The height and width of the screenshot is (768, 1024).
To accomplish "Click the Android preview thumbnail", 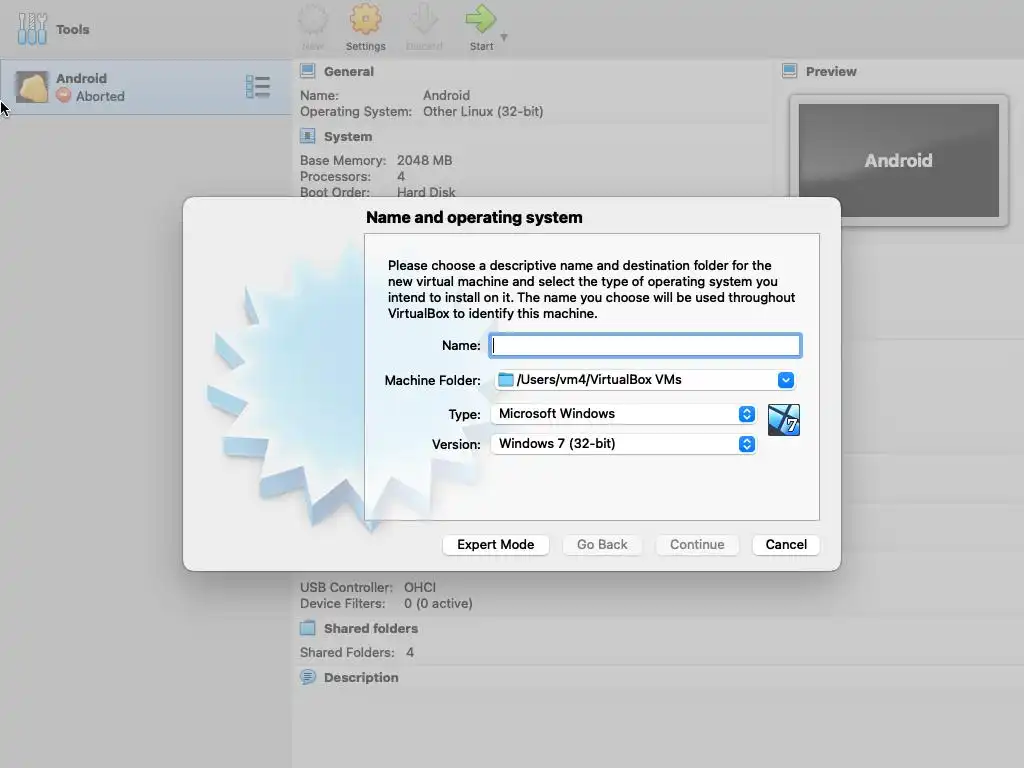I will (x=899, y=160).
